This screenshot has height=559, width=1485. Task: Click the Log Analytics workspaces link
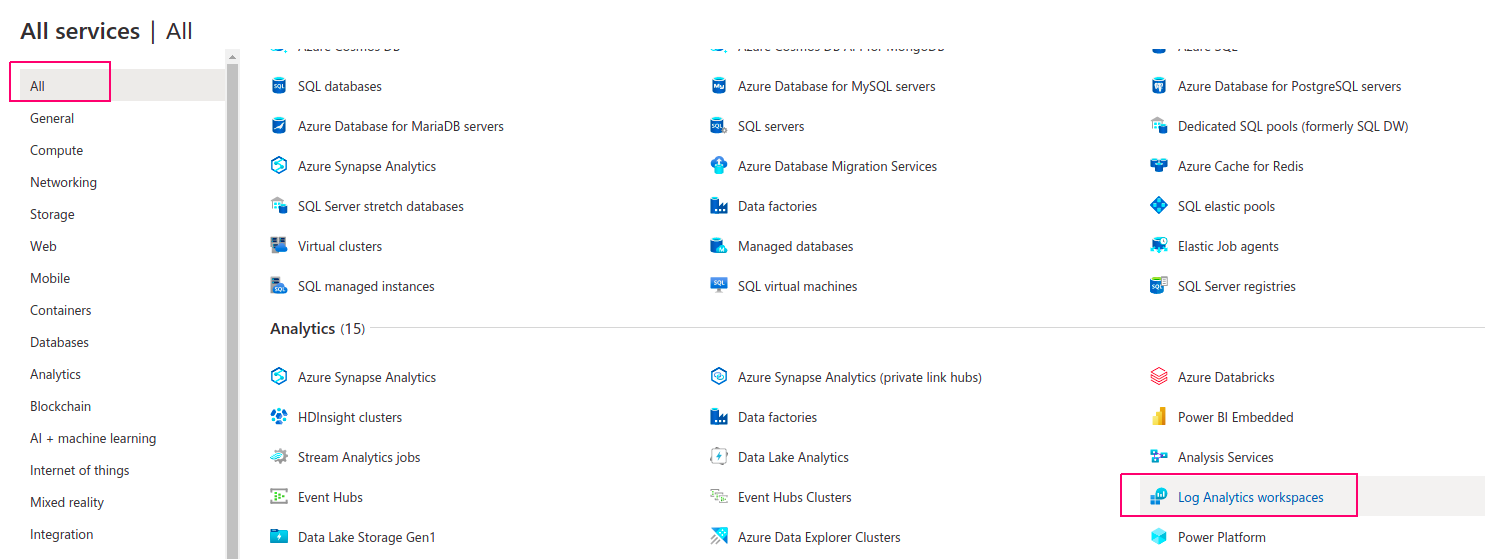(1250, 497)
